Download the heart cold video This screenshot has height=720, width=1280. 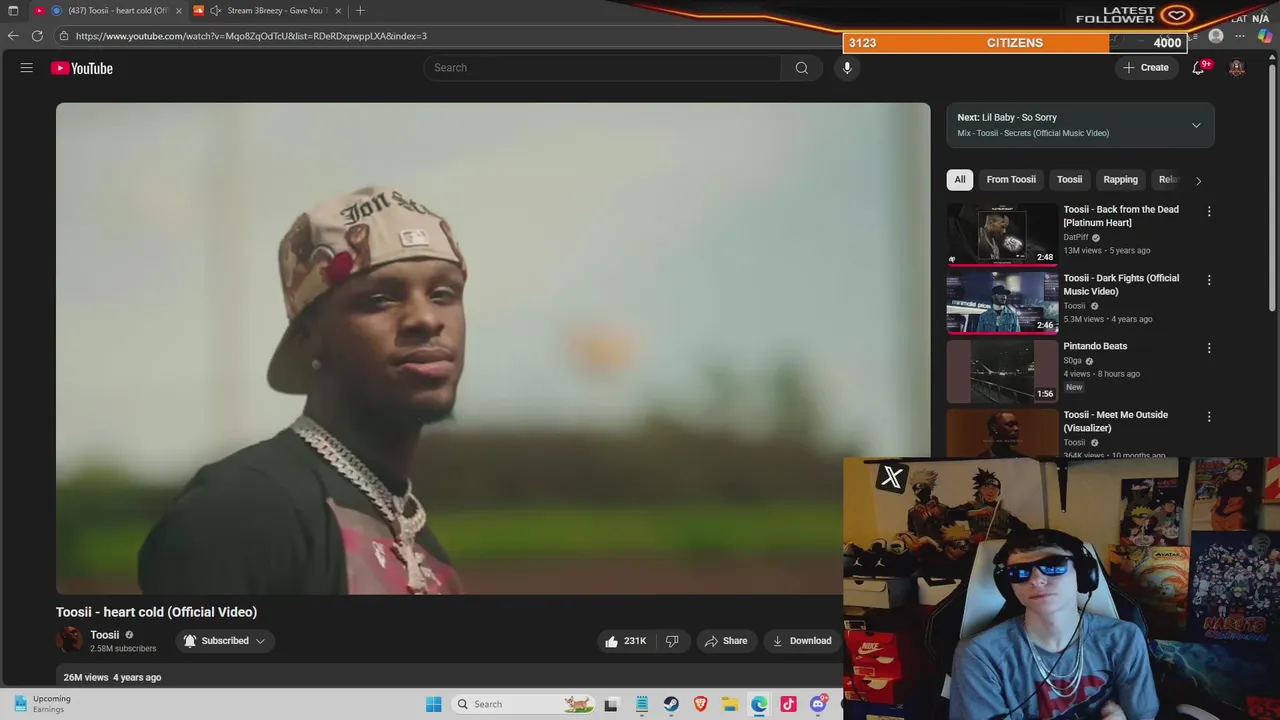click(x=802, y=641)
